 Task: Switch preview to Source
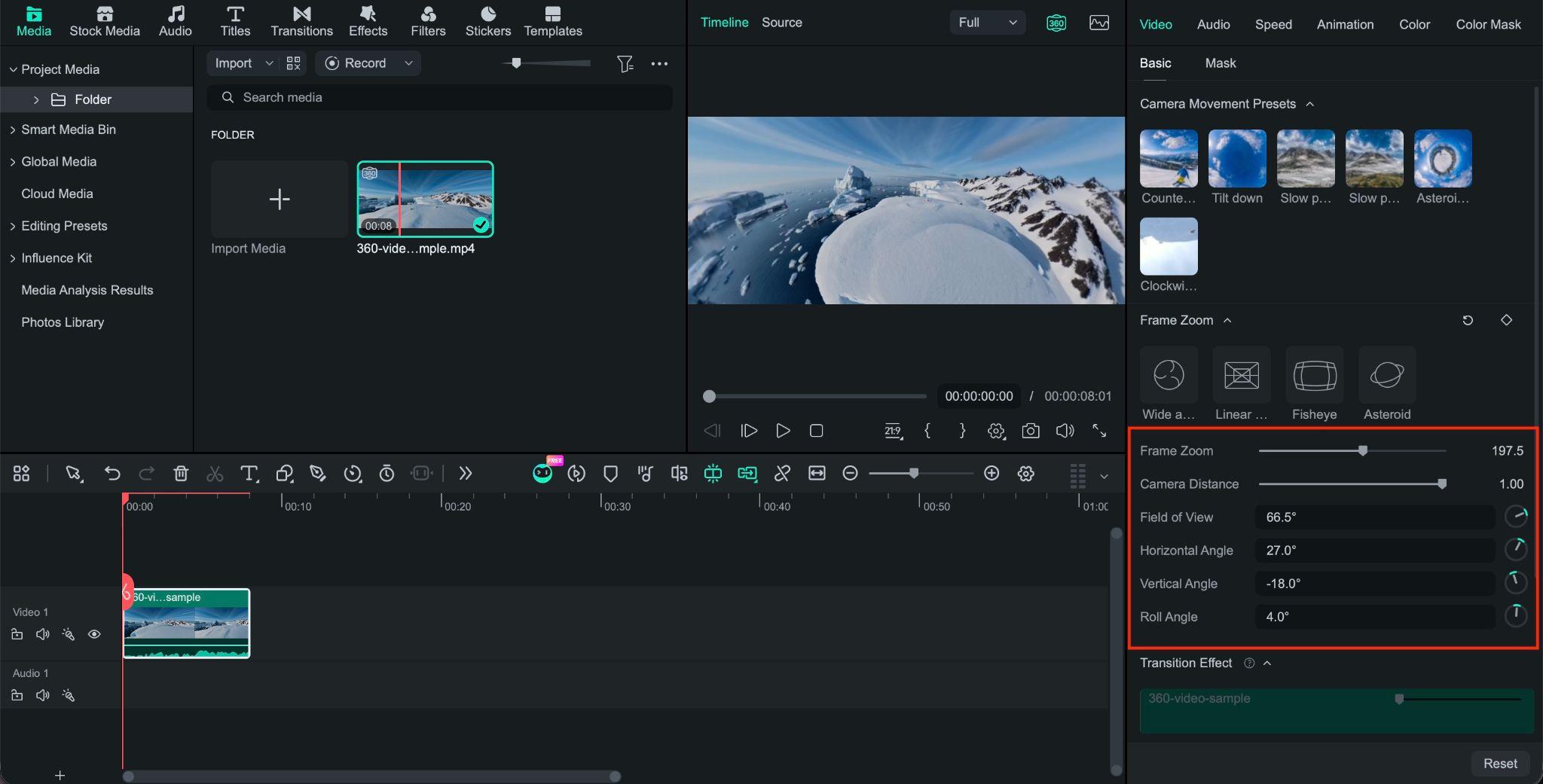781,23
